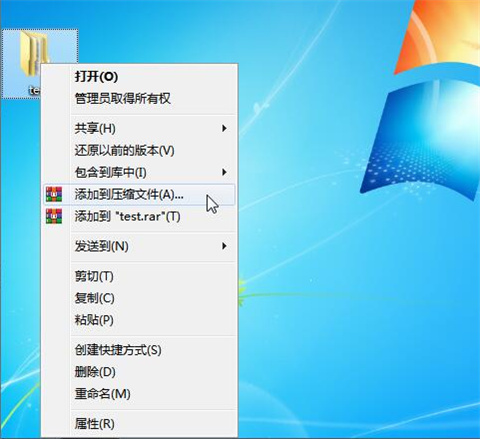Select 添加到压缩文件(A)... option

click(139, 194)
